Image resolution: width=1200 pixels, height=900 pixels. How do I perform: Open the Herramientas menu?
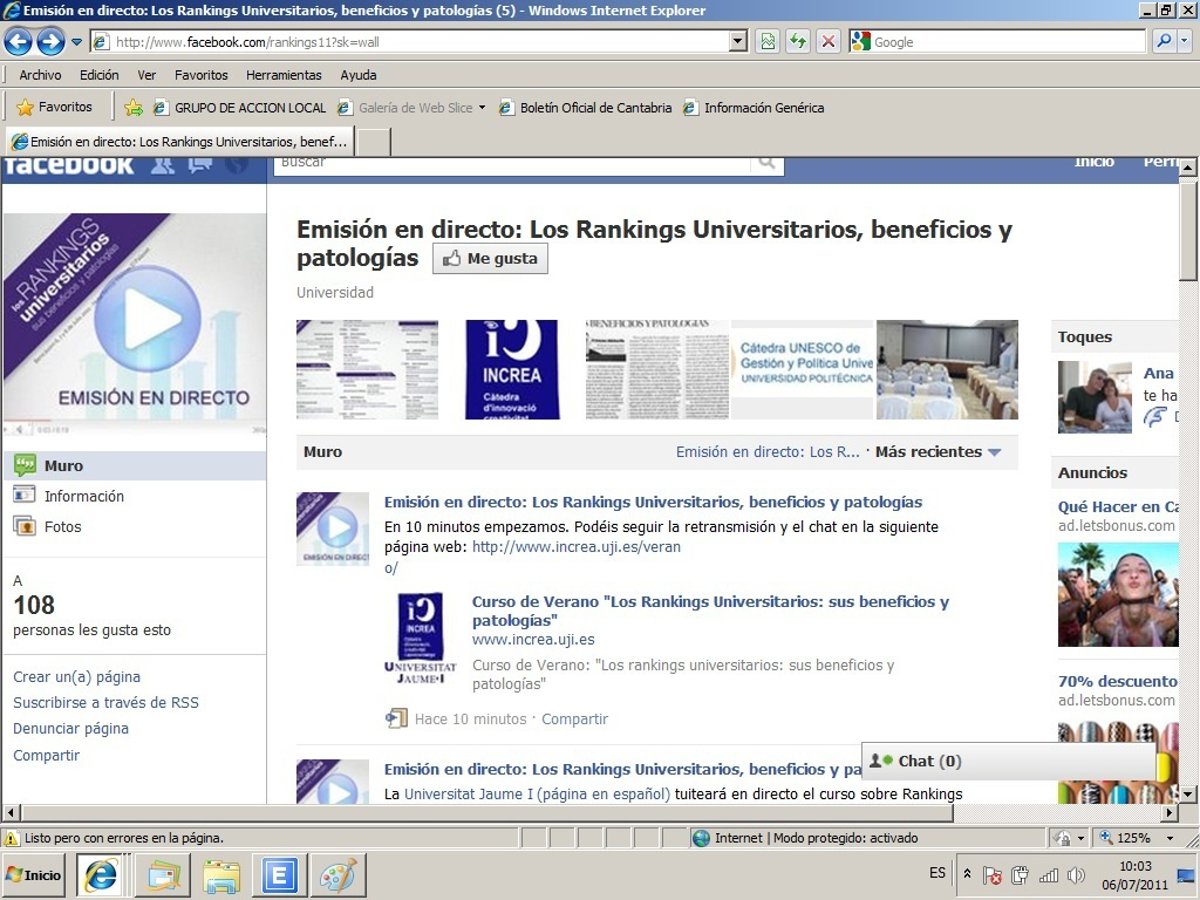coord(284,75)
